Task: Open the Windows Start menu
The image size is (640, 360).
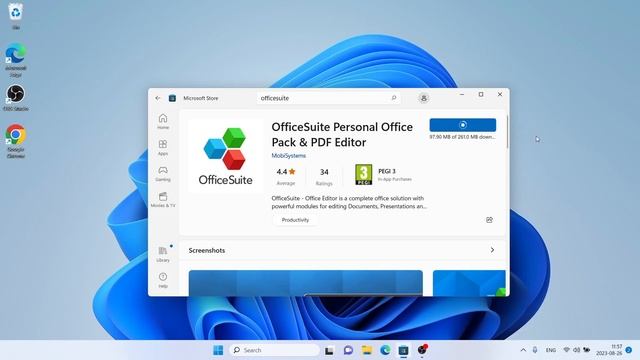Action: 218,350
